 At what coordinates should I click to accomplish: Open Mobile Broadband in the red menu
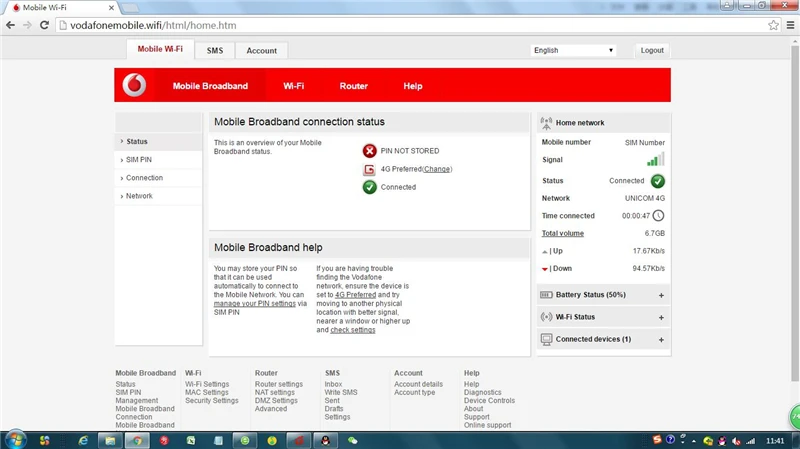pyautogui.click(x=210, y=86)
